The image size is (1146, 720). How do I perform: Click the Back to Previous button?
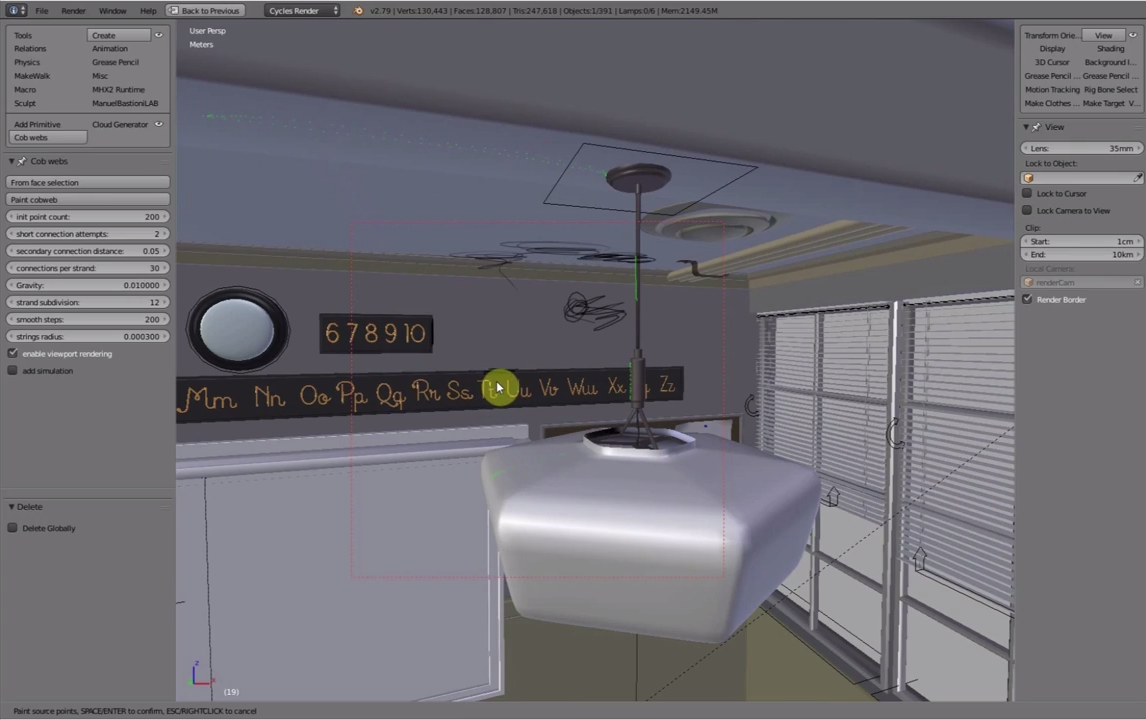[x=205, y=11]
